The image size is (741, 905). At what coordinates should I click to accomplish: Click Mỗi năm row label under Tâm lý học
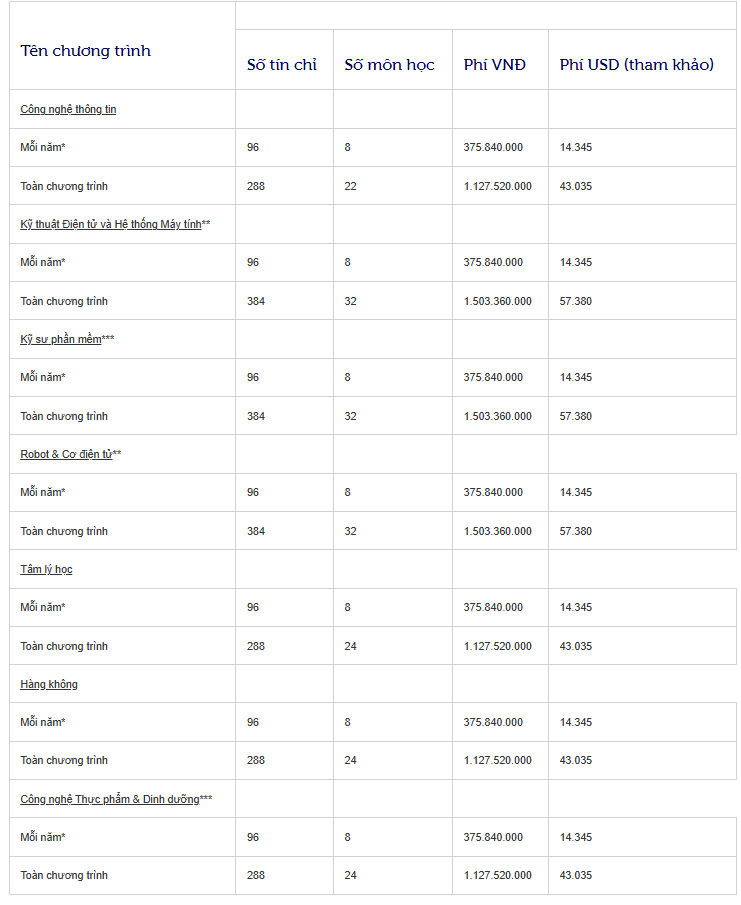42,607
